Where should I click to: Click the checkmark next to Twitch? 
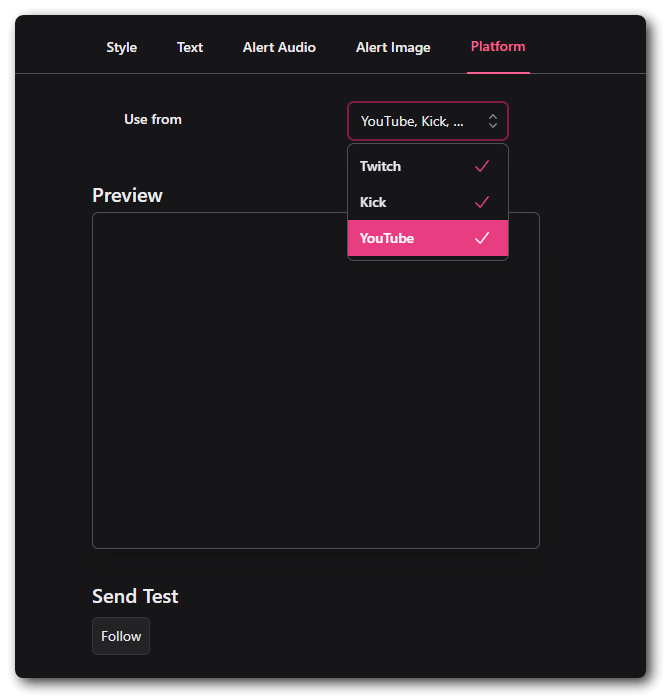[x=482, y=166]
